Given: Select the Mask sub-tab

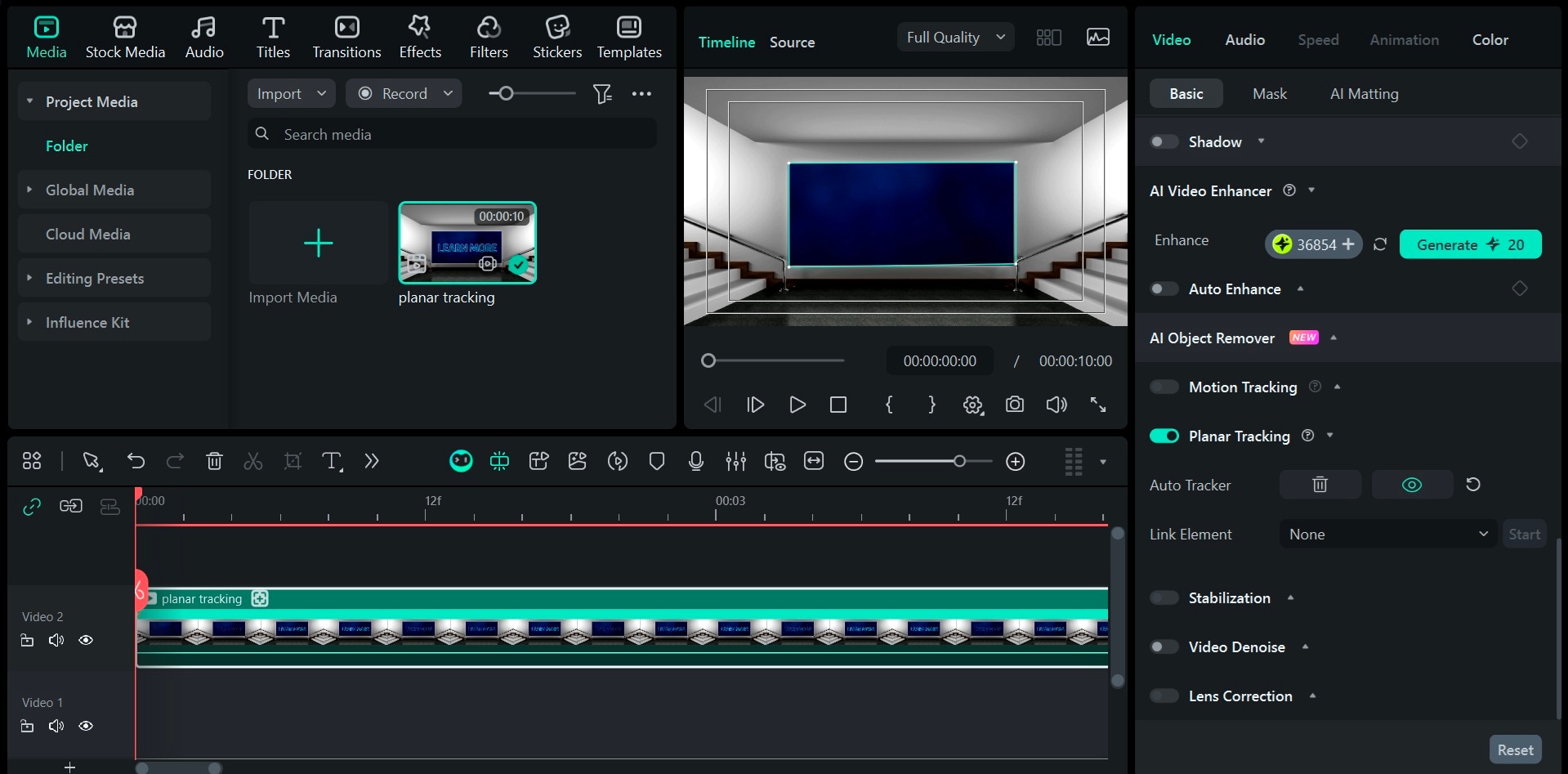Looking at the screenshot, I should pos(1269,94).
